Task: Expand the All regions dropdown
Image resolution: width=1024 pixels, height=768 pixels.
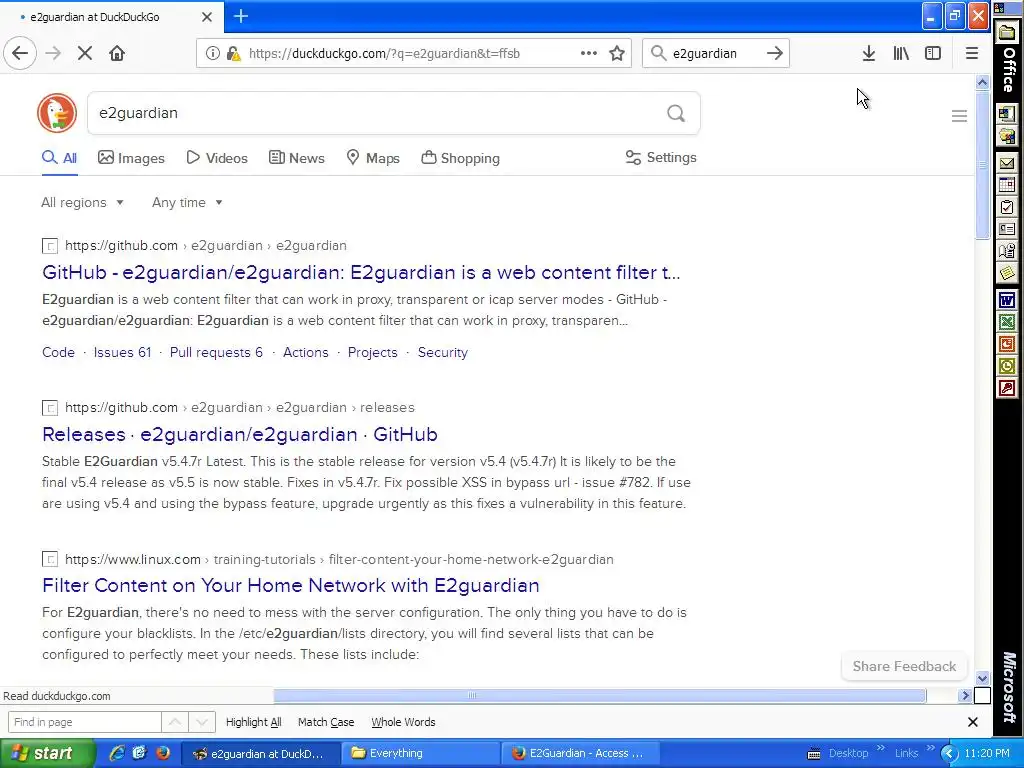Action: [82, 202]
